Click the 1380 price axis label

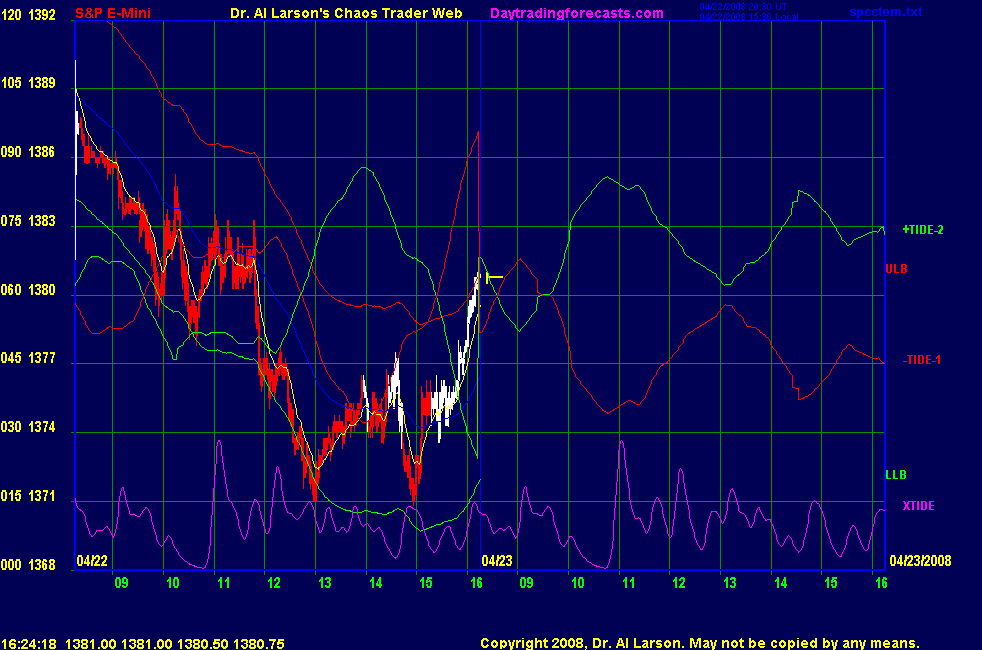pyautogui.click(x=42, y=290)
